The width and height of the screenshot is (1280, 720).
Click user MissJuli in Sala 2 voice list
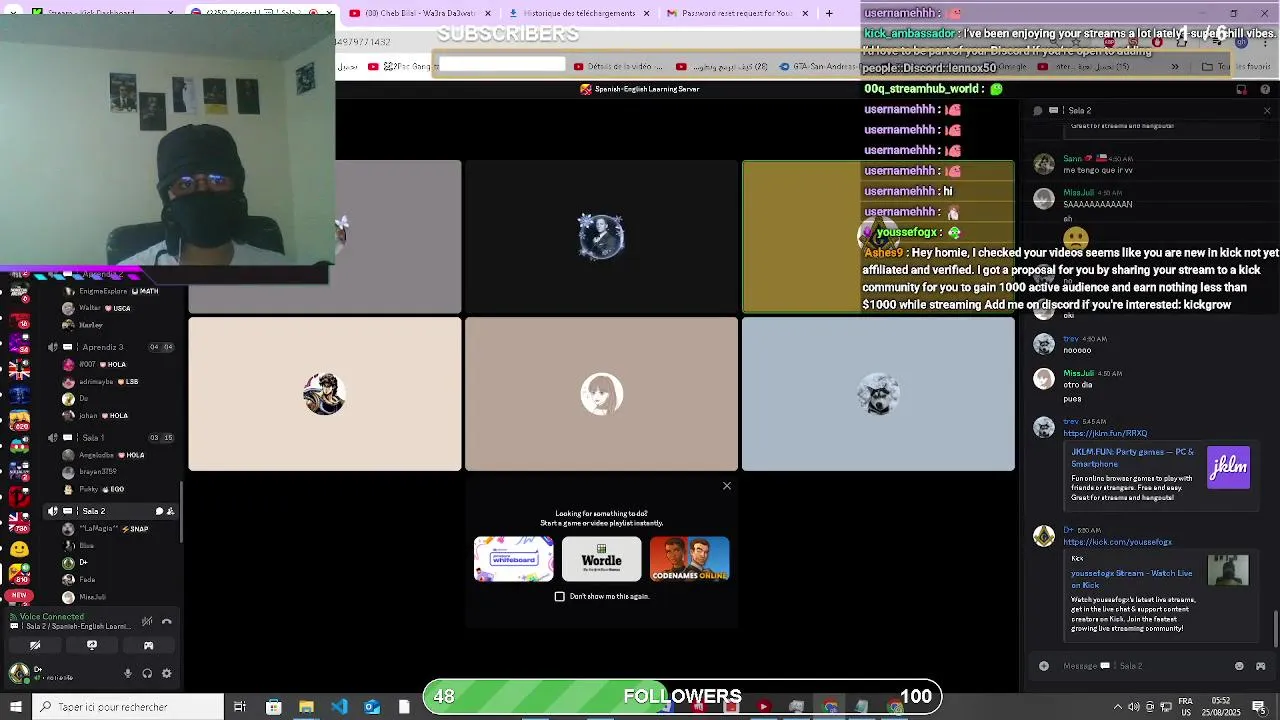(92, 597)
